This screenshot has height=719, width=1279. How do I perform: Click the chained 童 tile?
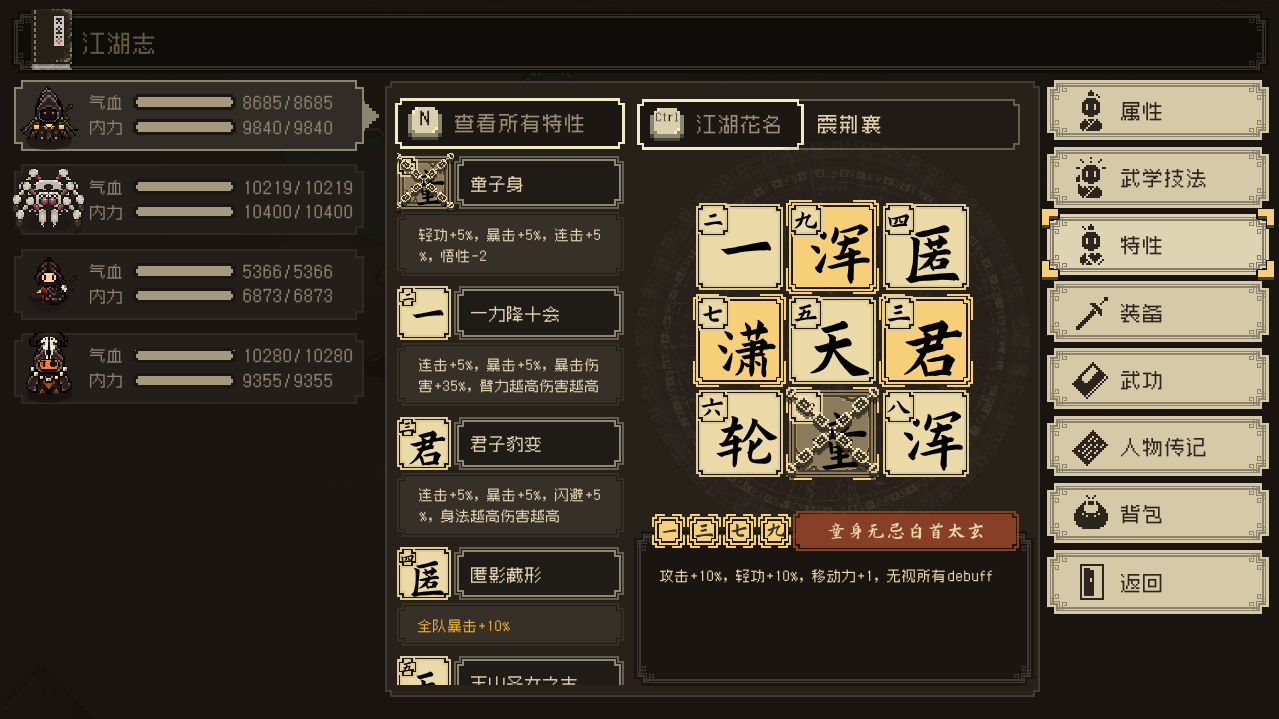(x=832, y=433)
